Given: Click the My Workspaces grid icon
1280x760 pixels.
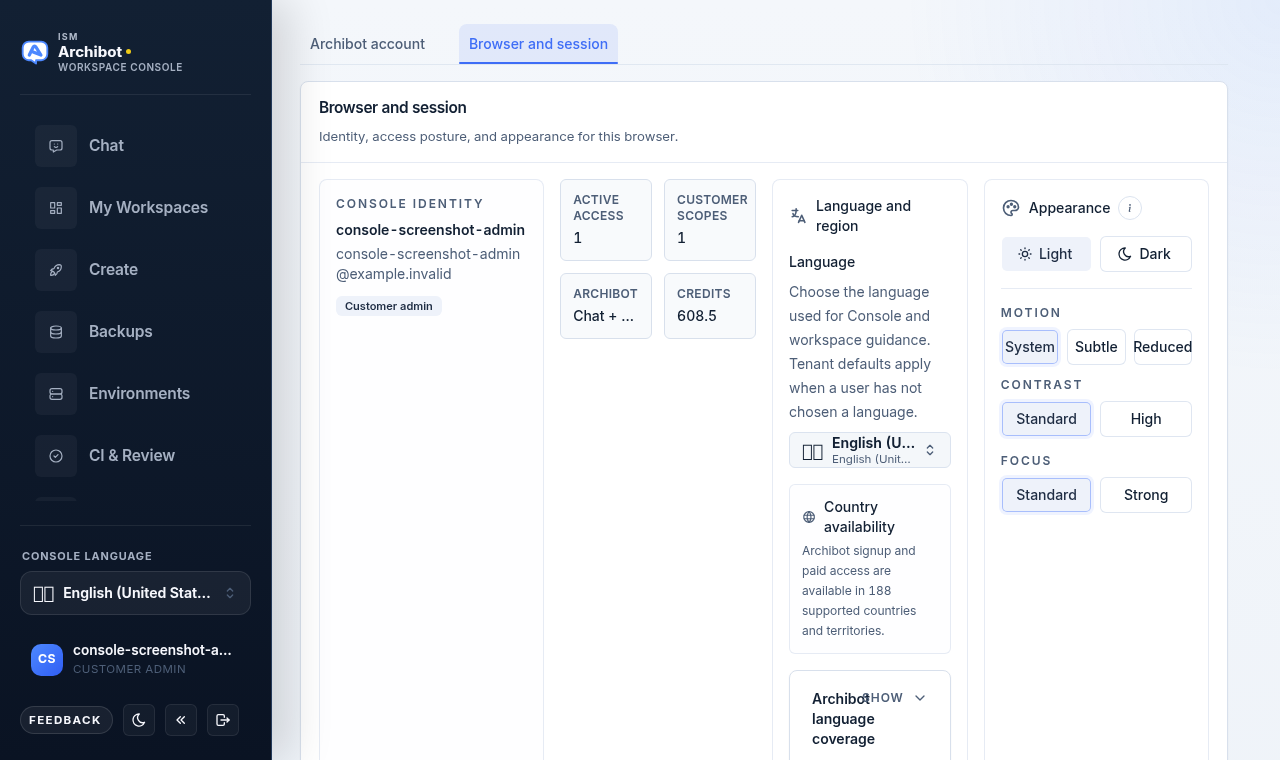Looking at the screenshot, I should tap(56, 208).
